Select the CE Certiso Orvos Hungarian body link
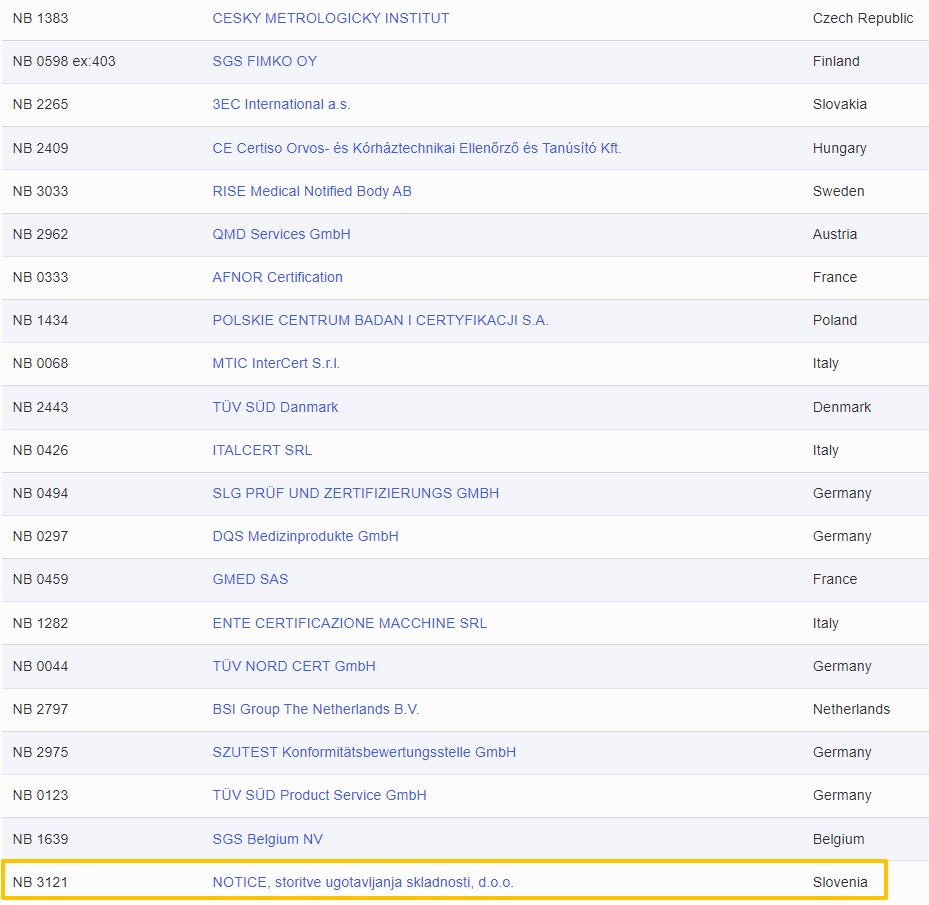The image size is (929, 905). click(x=416, y=148)
